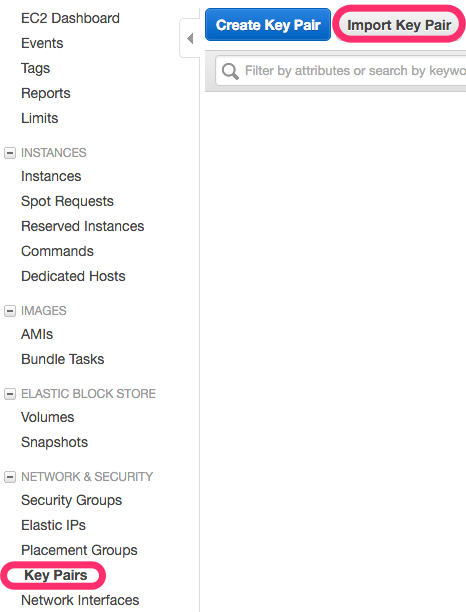Open AMIs under Images
Viewport: 466px width, 612px height.
point(37,334)
